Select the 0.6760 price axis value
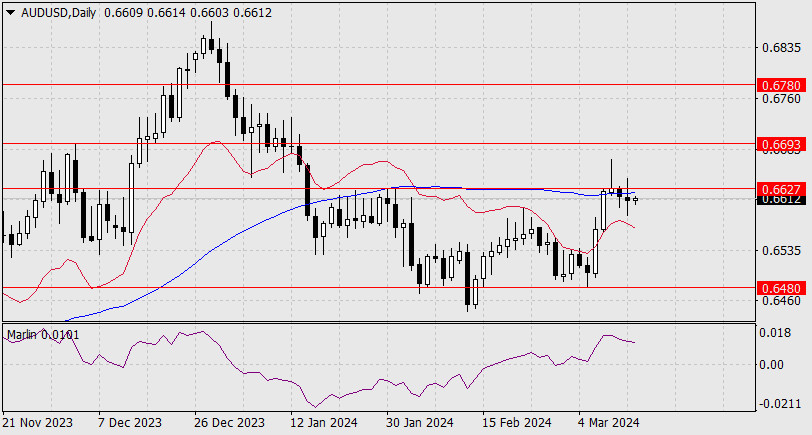 [781, 98]
